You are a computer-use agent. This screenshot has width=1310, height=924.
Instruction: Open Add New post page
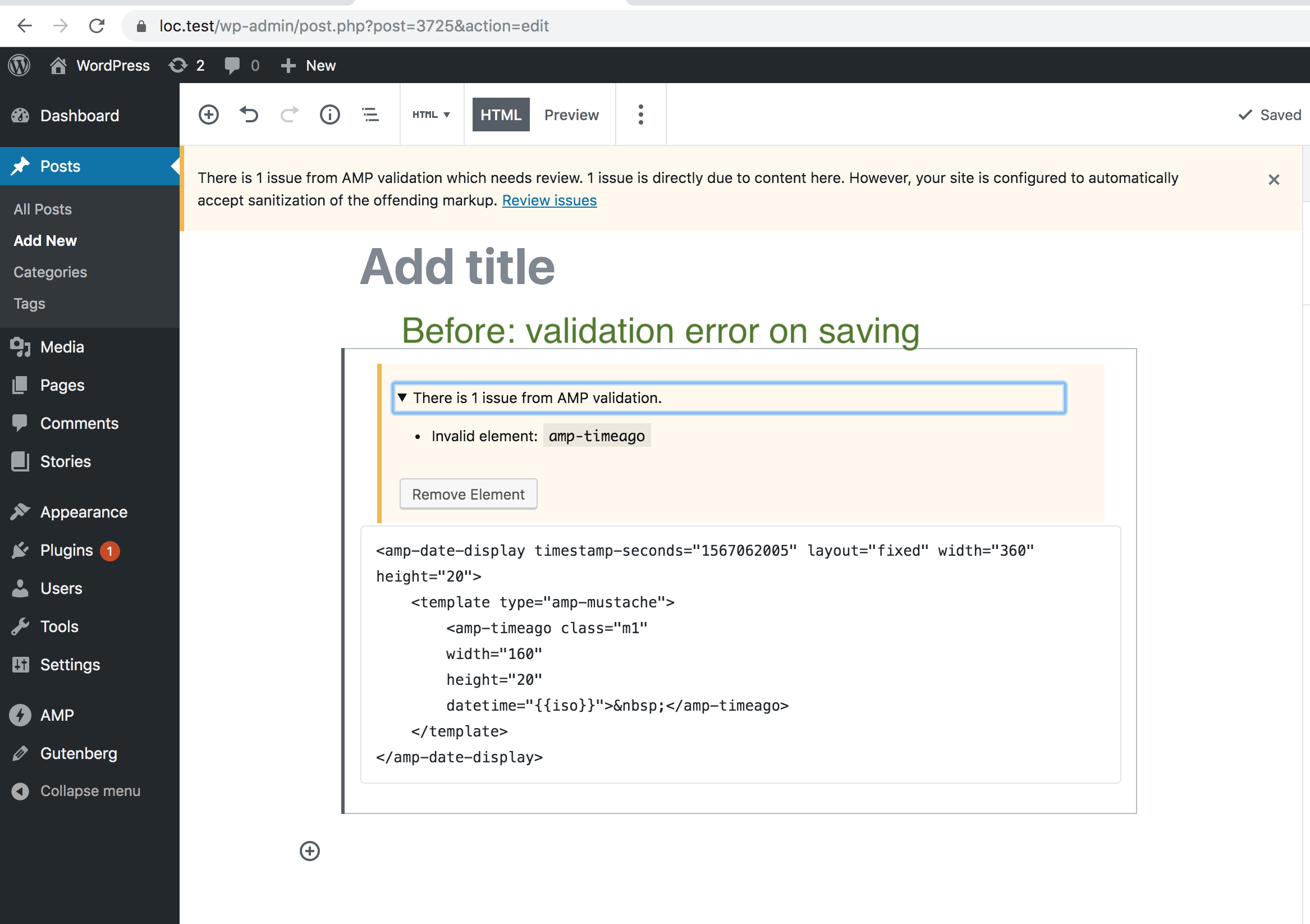(x=45, y=241)
